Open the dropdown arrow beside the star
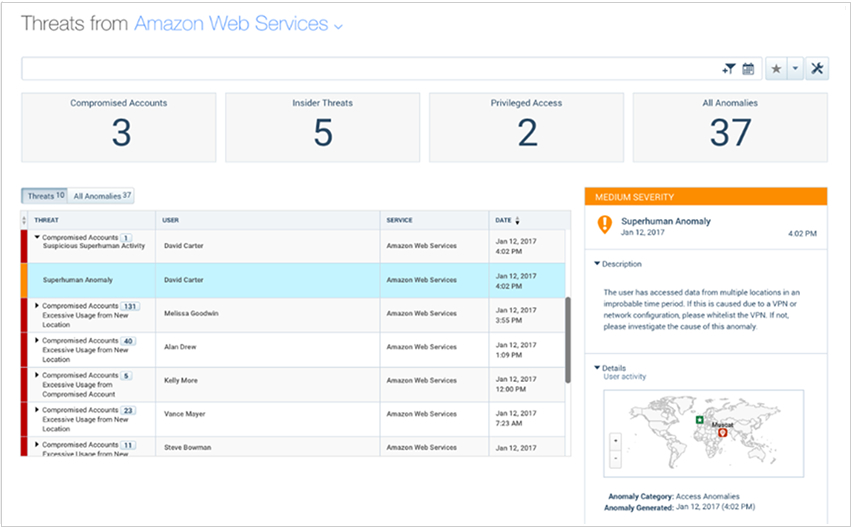Image resolution: width=852 pixels, height=527 pixels. pos(795,69)
